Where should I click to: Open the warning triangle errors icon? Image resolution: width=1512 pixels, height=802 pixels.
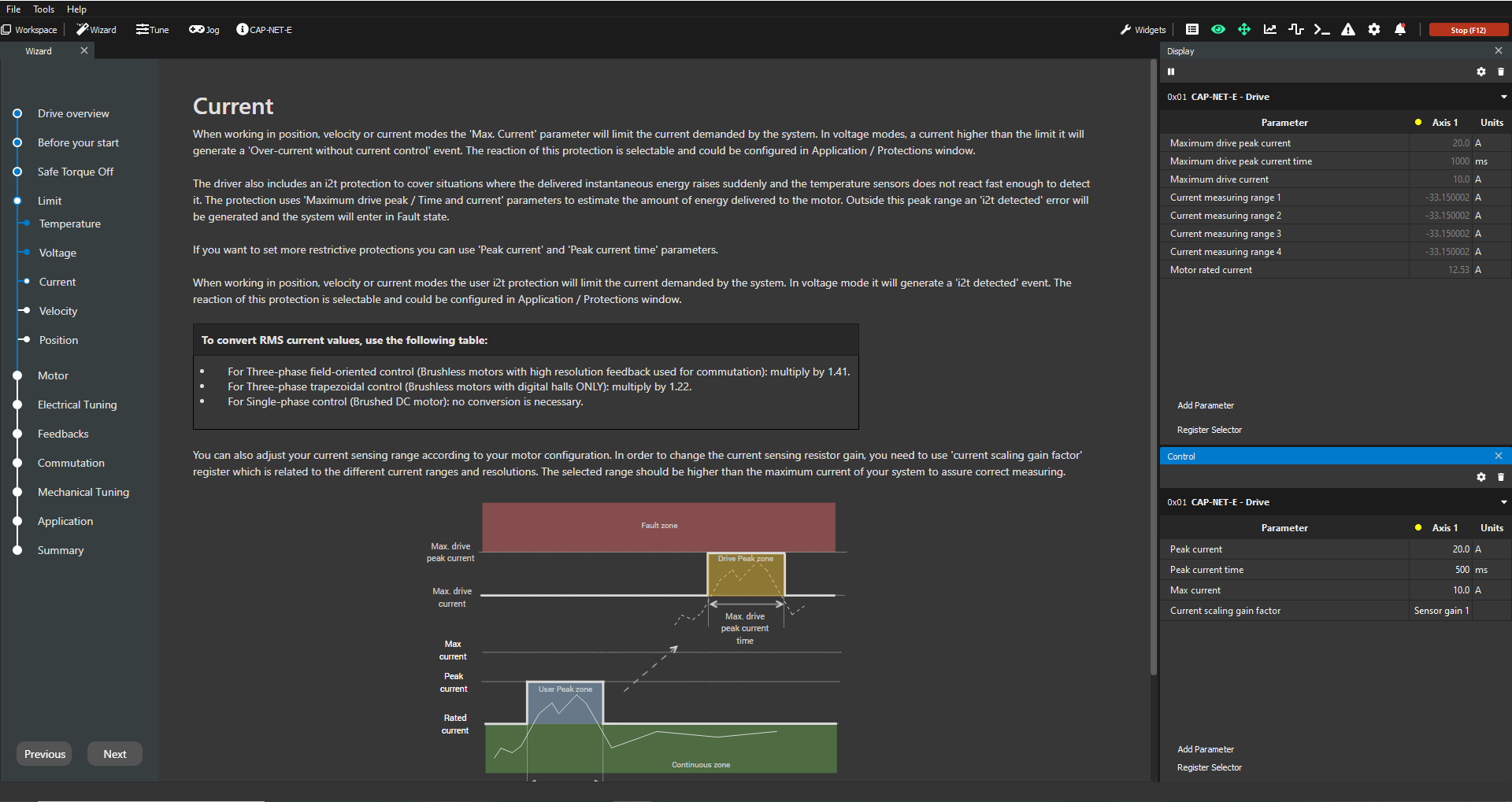pyautogui.click(x=1348, y=30)
